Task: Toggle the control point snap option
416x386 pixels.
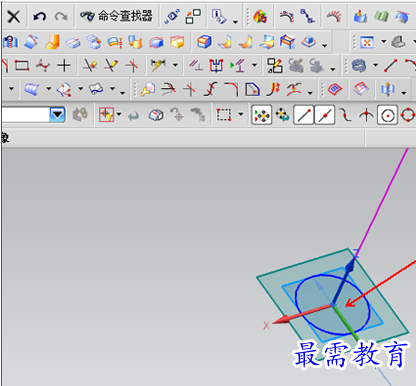Action: pos(345,115)
